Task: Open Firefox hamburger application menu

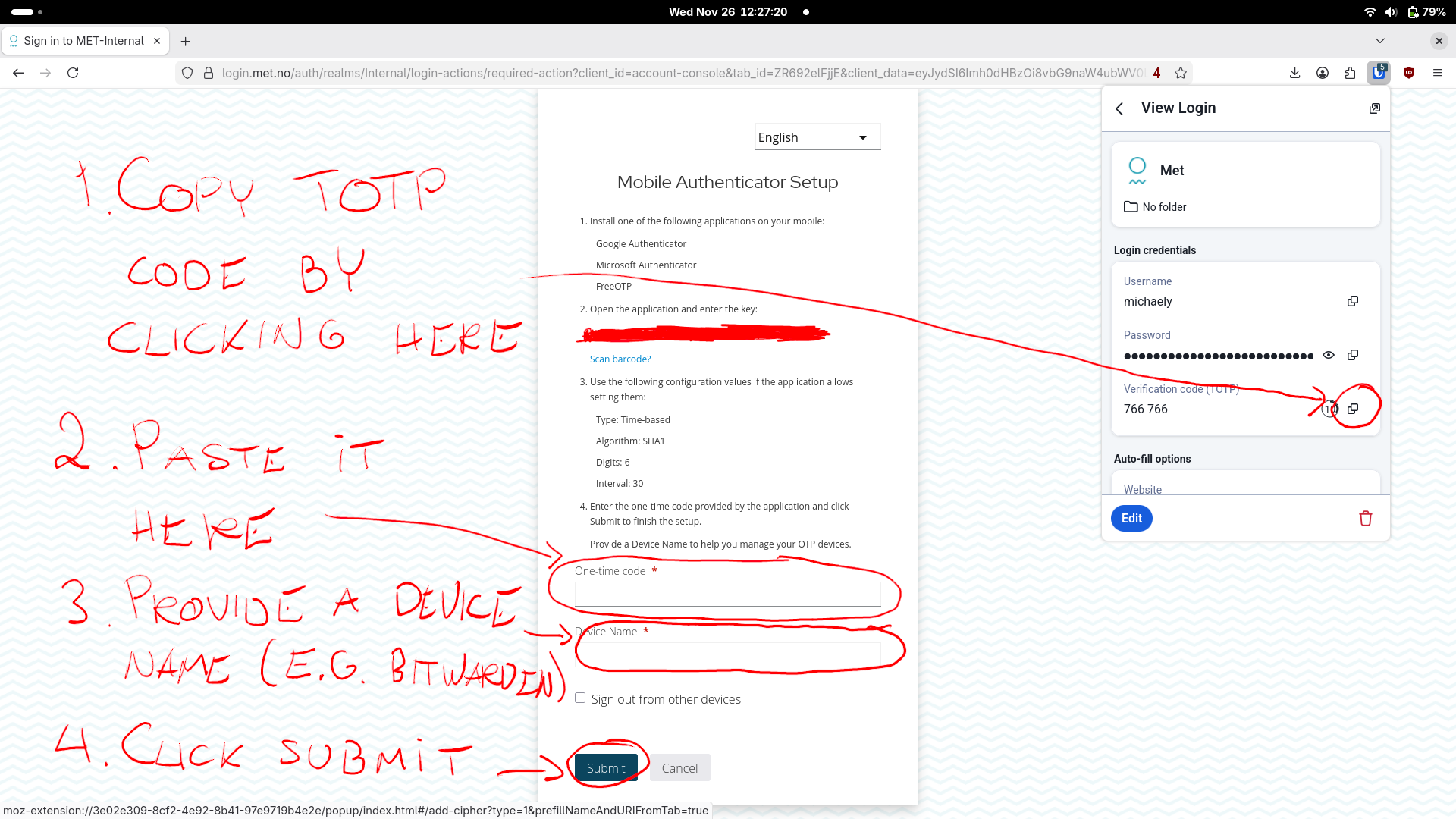Action: [1437, 73]
